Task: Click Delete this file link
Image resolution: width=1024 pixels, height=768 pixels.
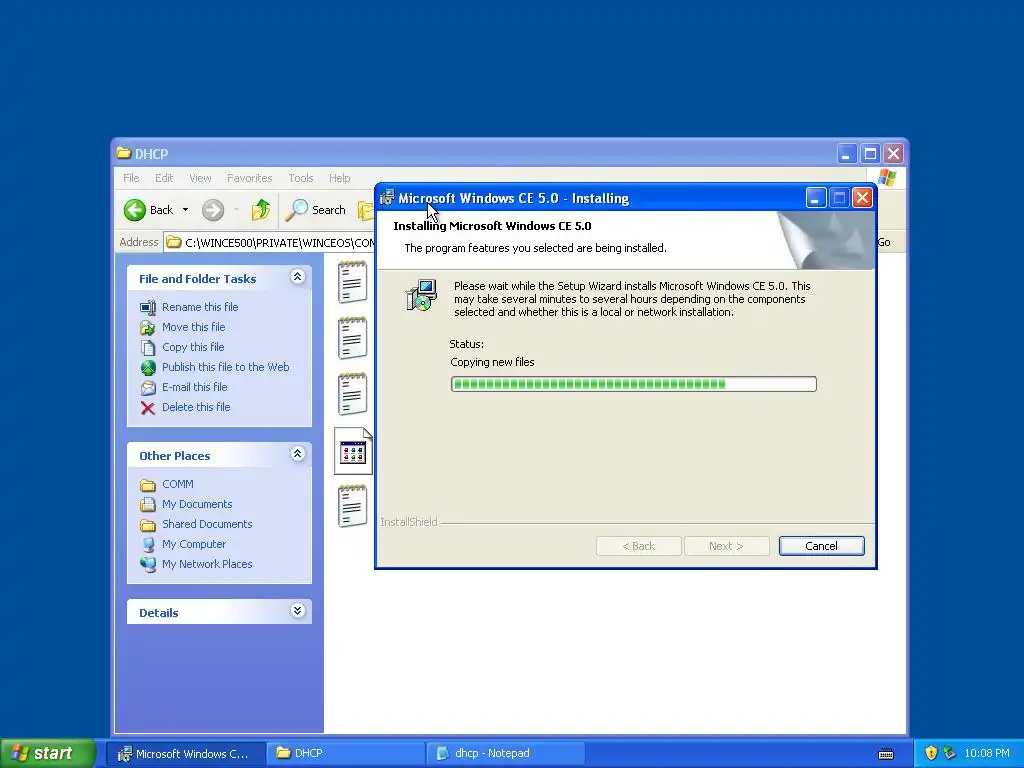Action: coord(196,407)
